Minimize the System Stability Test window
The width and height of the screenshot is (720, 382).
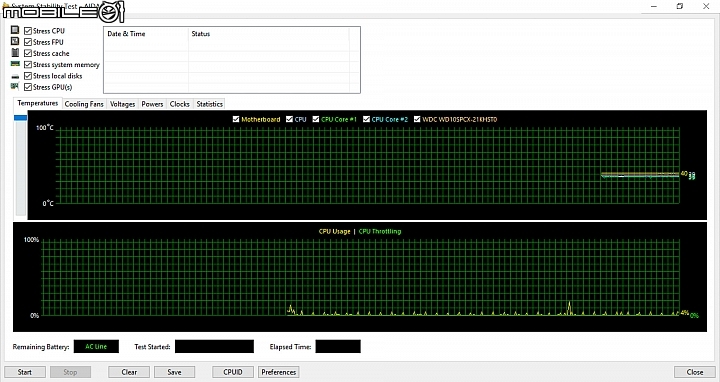(654, 6)
